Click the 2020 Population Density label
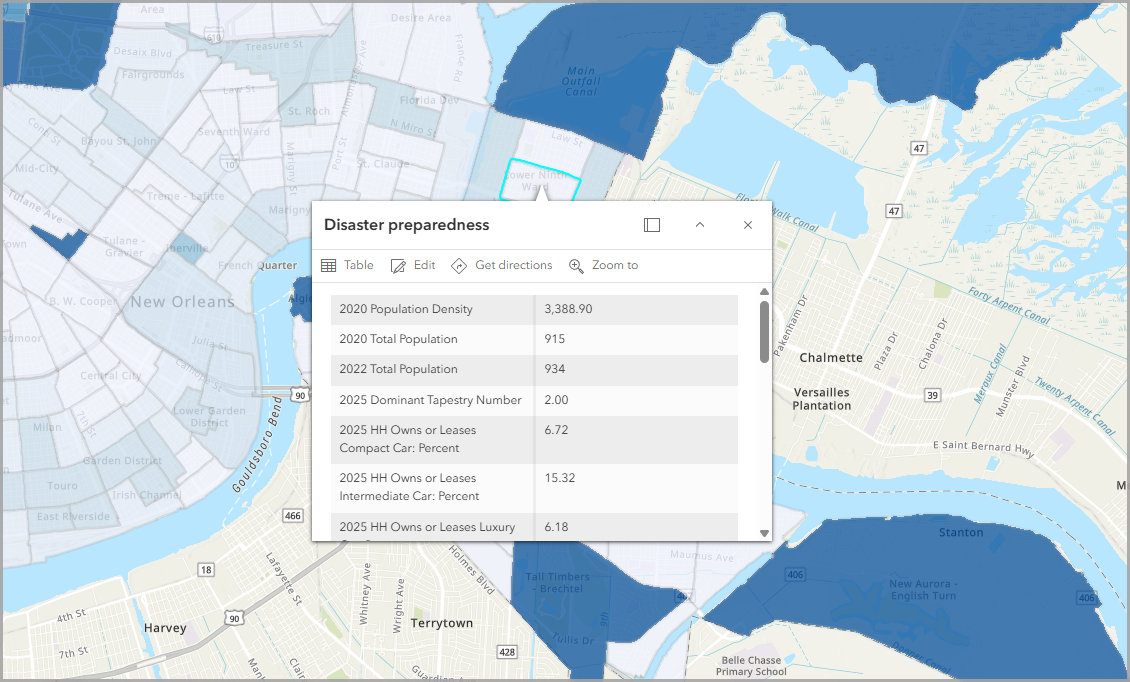The height and width of the screenshot is (682, 1130). 406,309
